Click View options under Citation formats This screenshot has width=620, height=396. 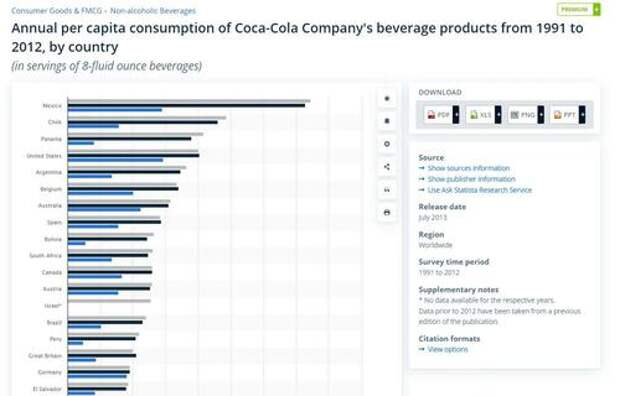[x=448, y=349]
